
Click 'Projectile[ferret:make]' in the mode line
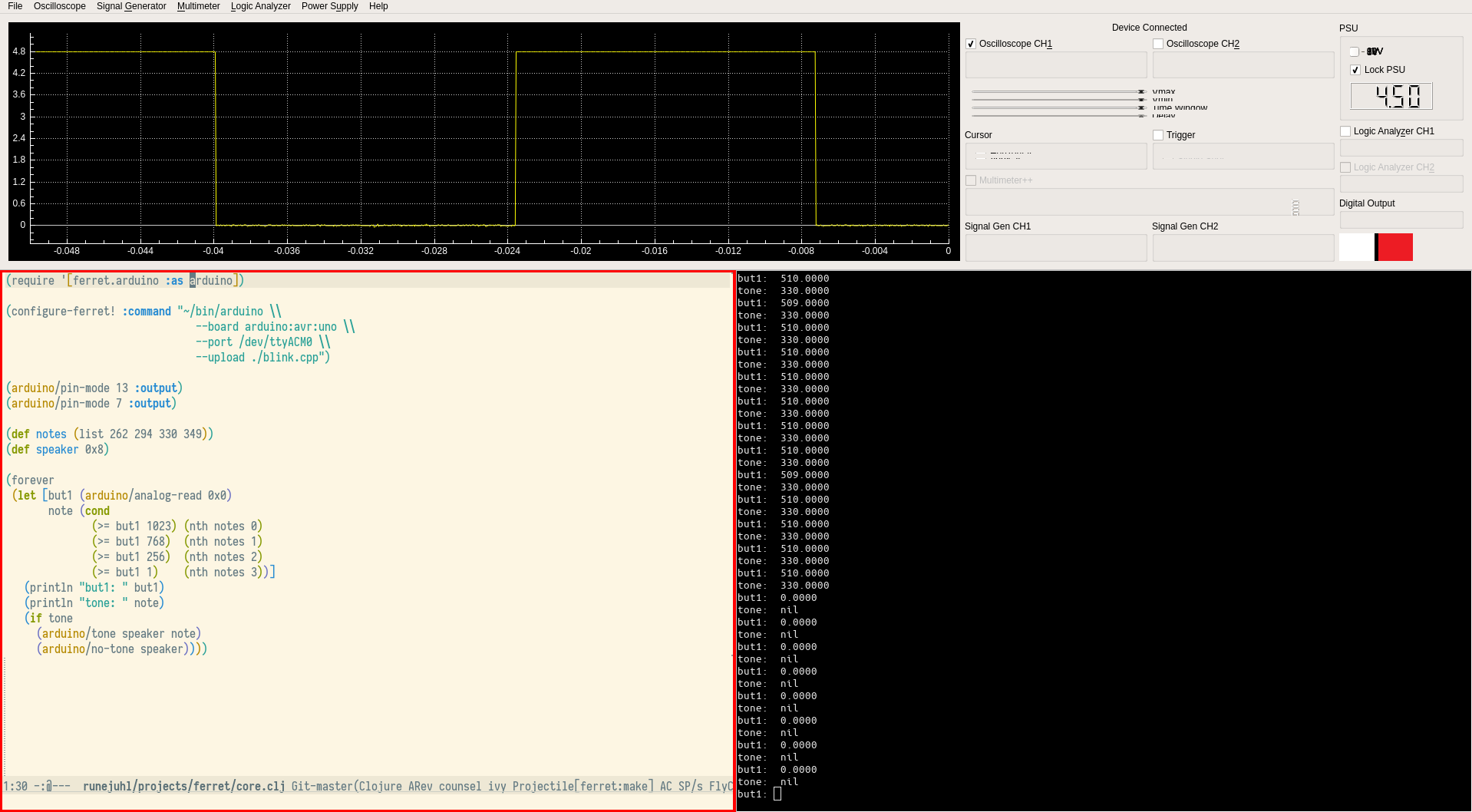[583, 787]
